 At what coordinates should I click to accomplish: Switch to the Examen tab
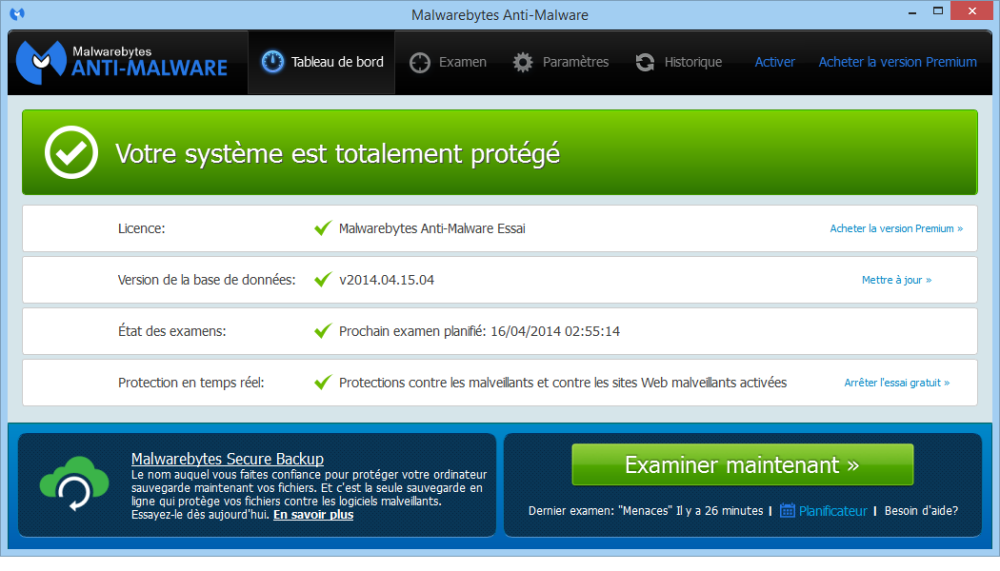pos(448,62)
